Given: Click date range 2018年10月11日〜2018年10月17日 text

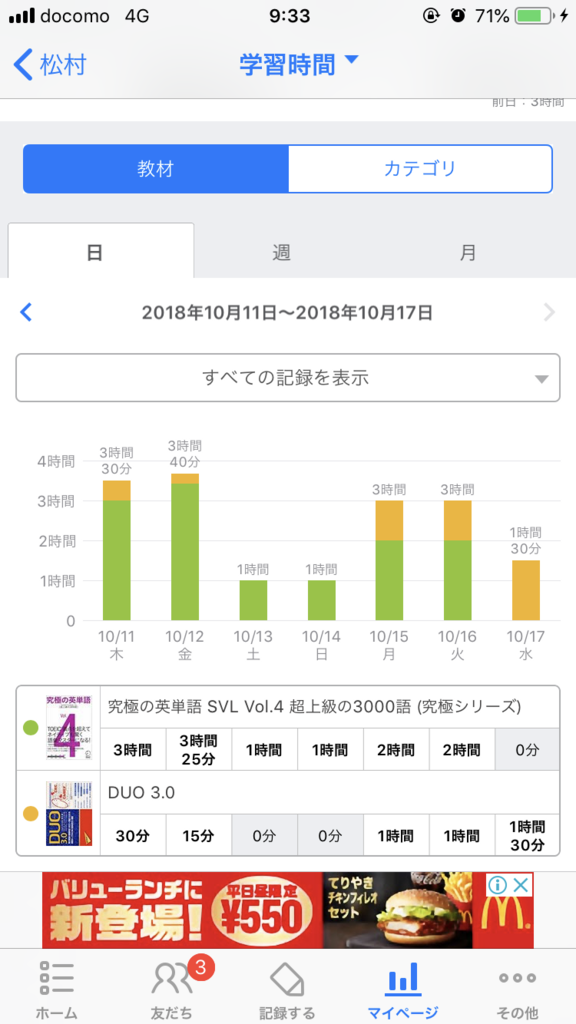Looking at the screenshot, I should coord(287,313).
